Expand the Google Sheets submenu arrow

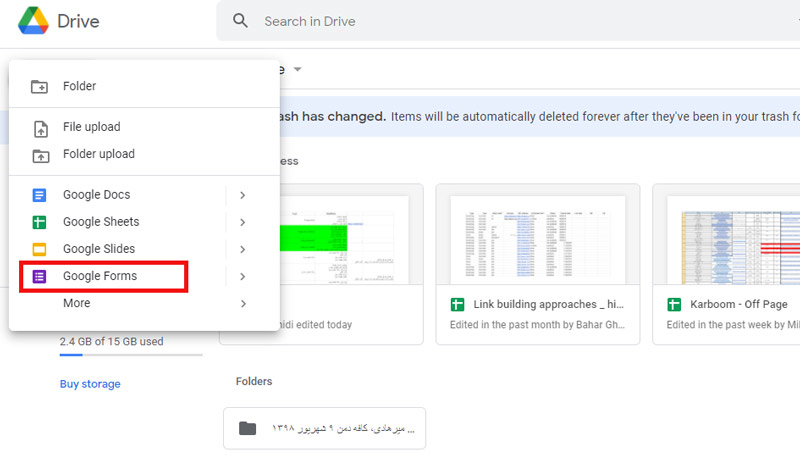(x=243, y=222)
